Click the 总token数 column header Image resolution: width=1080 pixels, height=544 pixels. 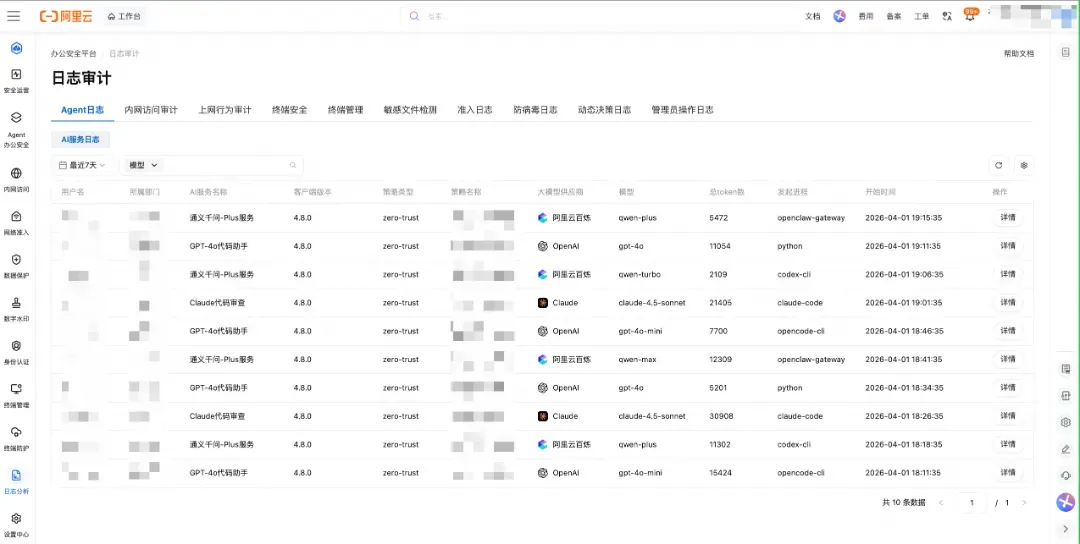point(727,192)
